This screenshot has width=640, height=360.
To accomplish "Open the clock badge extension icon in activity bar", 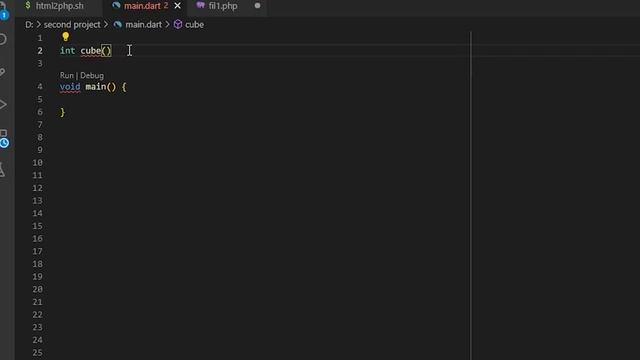I will point(4,139).
